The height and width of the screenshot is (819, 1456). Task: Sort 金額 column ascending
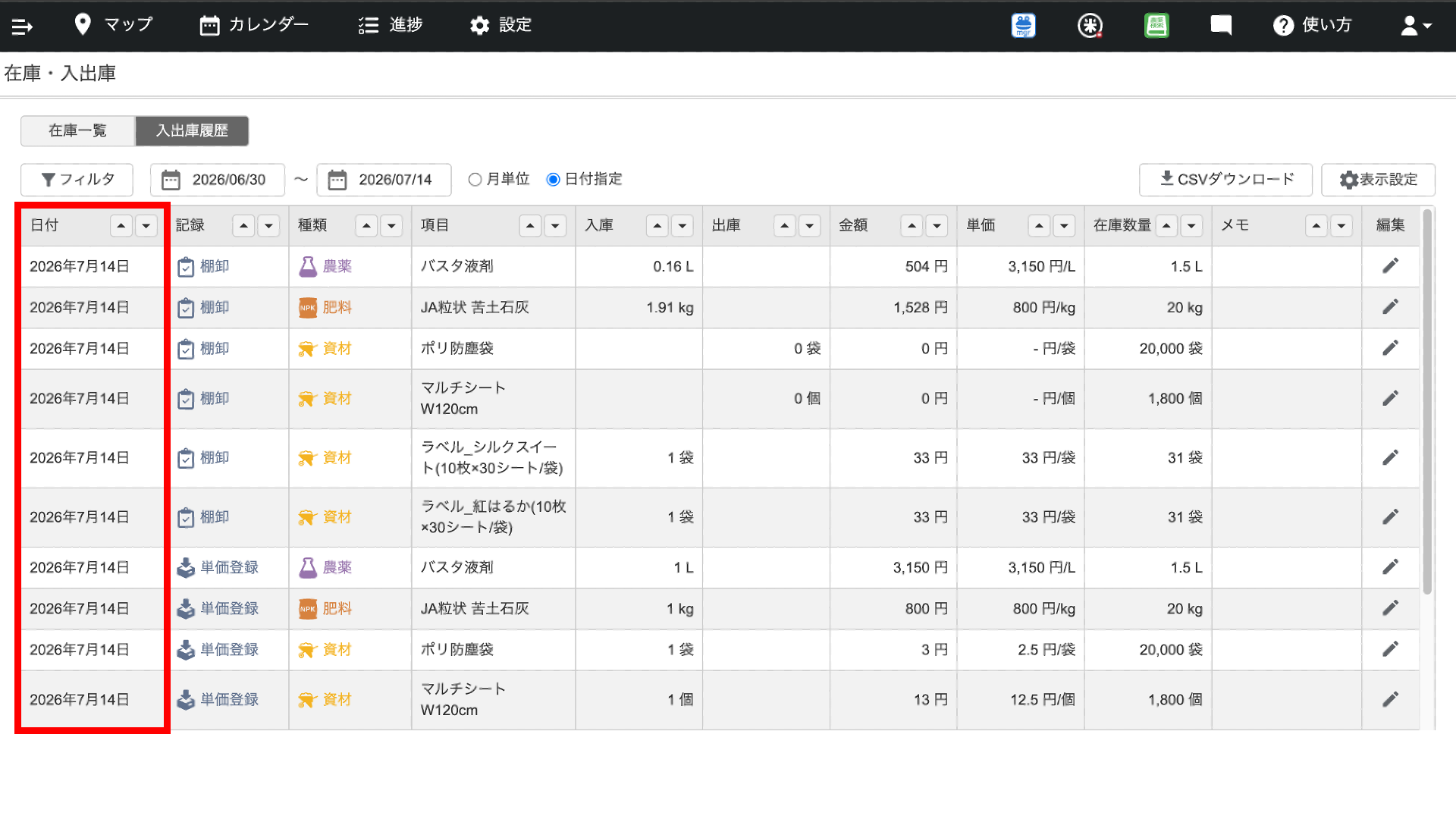[912, 225]
